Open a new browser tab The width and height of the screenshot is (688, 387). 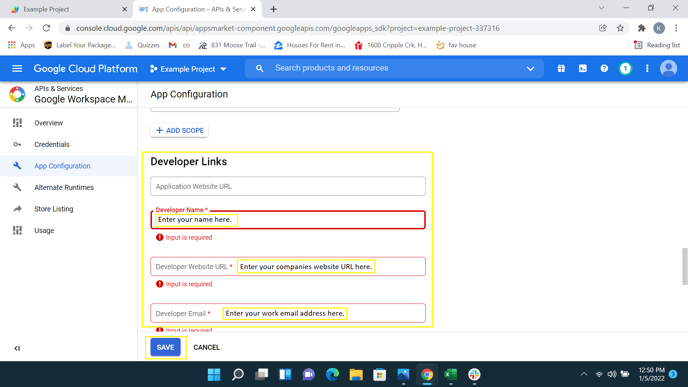point(273,9)
